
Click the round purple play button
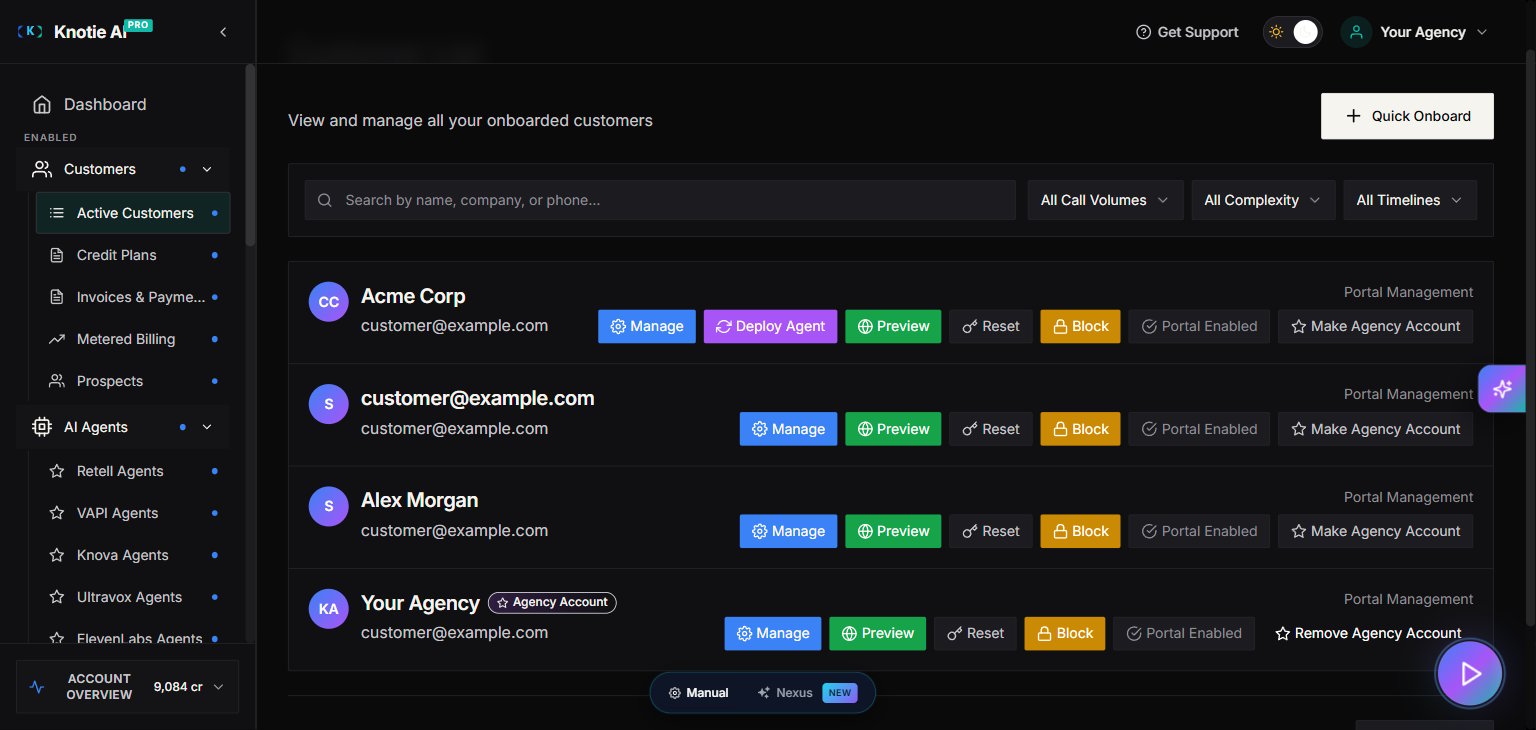coord(1470,674)
